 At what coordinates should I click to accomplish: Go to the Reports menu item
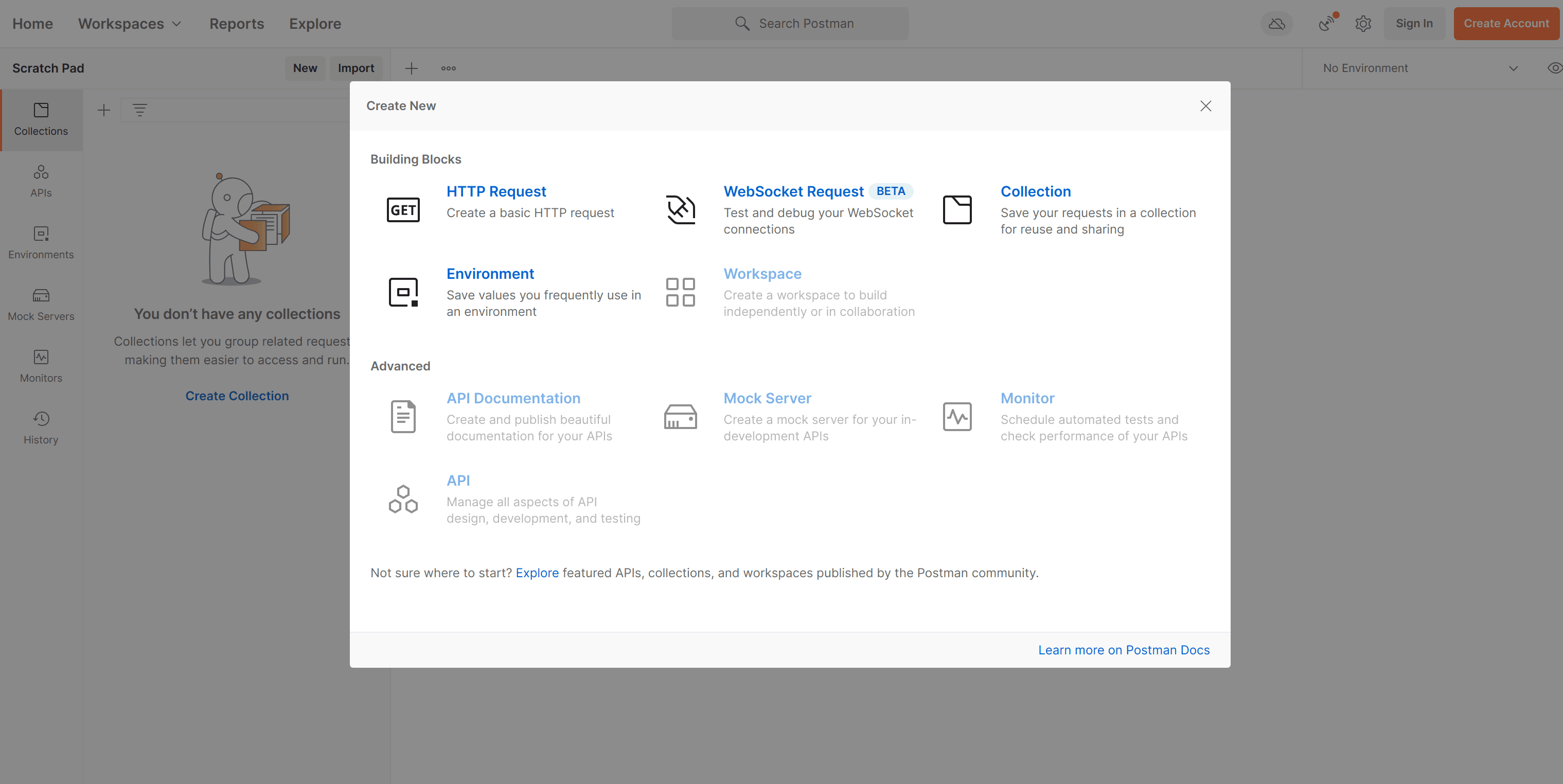click(x=237, y=24)
